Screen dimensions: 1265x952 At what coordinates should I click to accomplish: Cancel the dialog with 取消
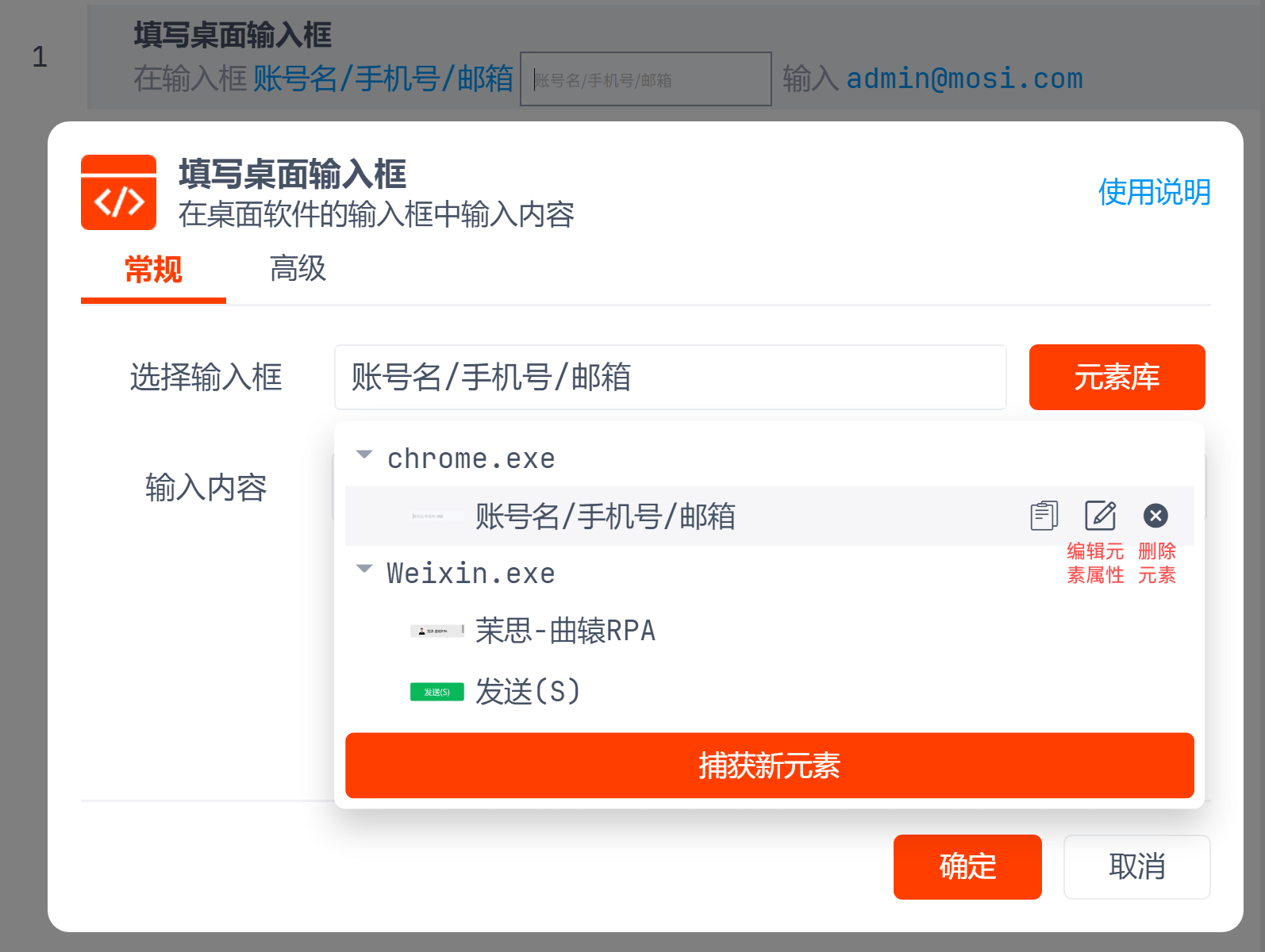(1136, 867)
